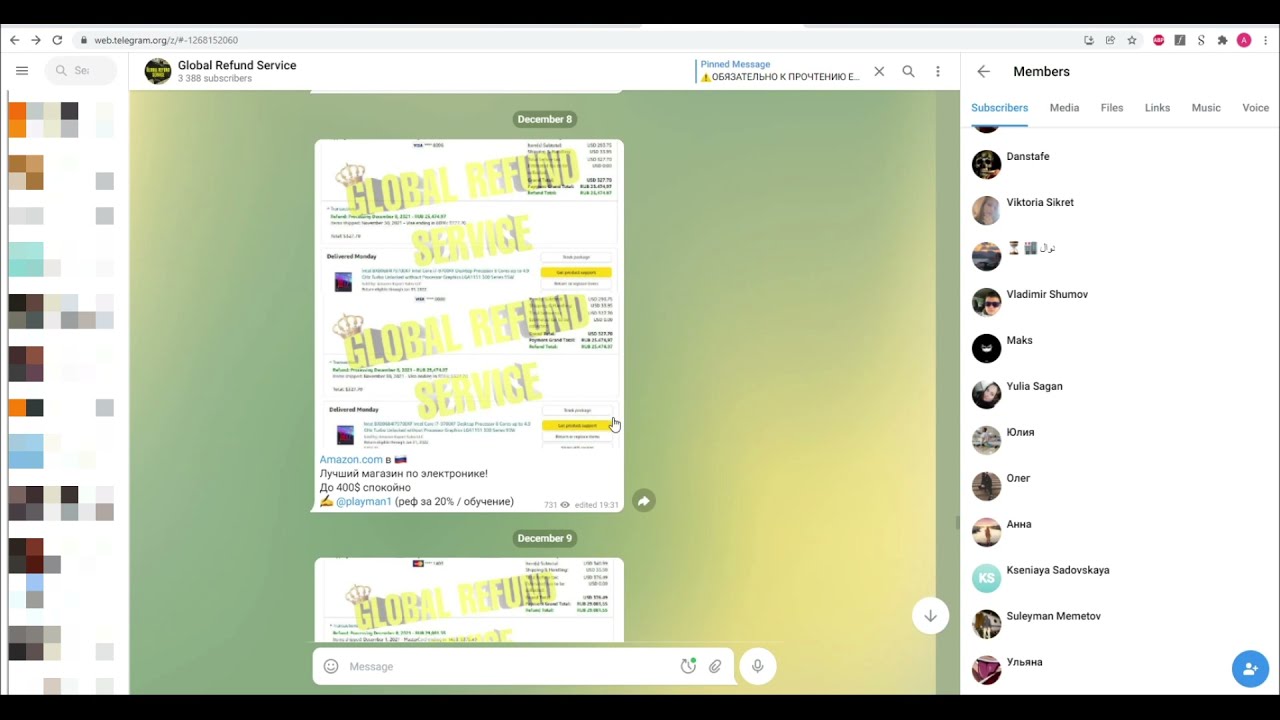
Task: Dismiss the pinned message with the X
Action: tap(879, 72)
